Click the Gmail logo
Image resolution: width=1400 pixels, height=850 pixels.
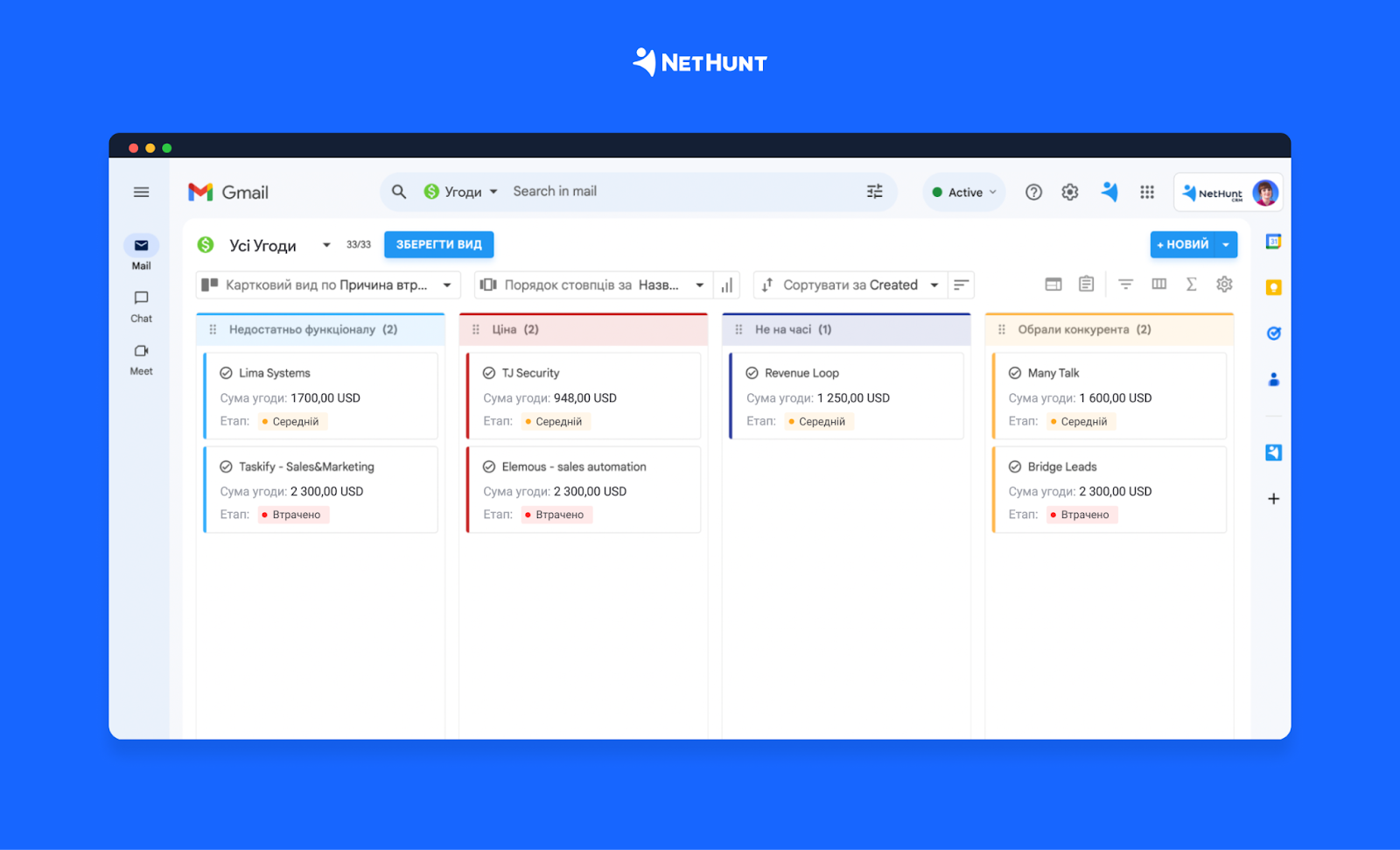(228, 192)
